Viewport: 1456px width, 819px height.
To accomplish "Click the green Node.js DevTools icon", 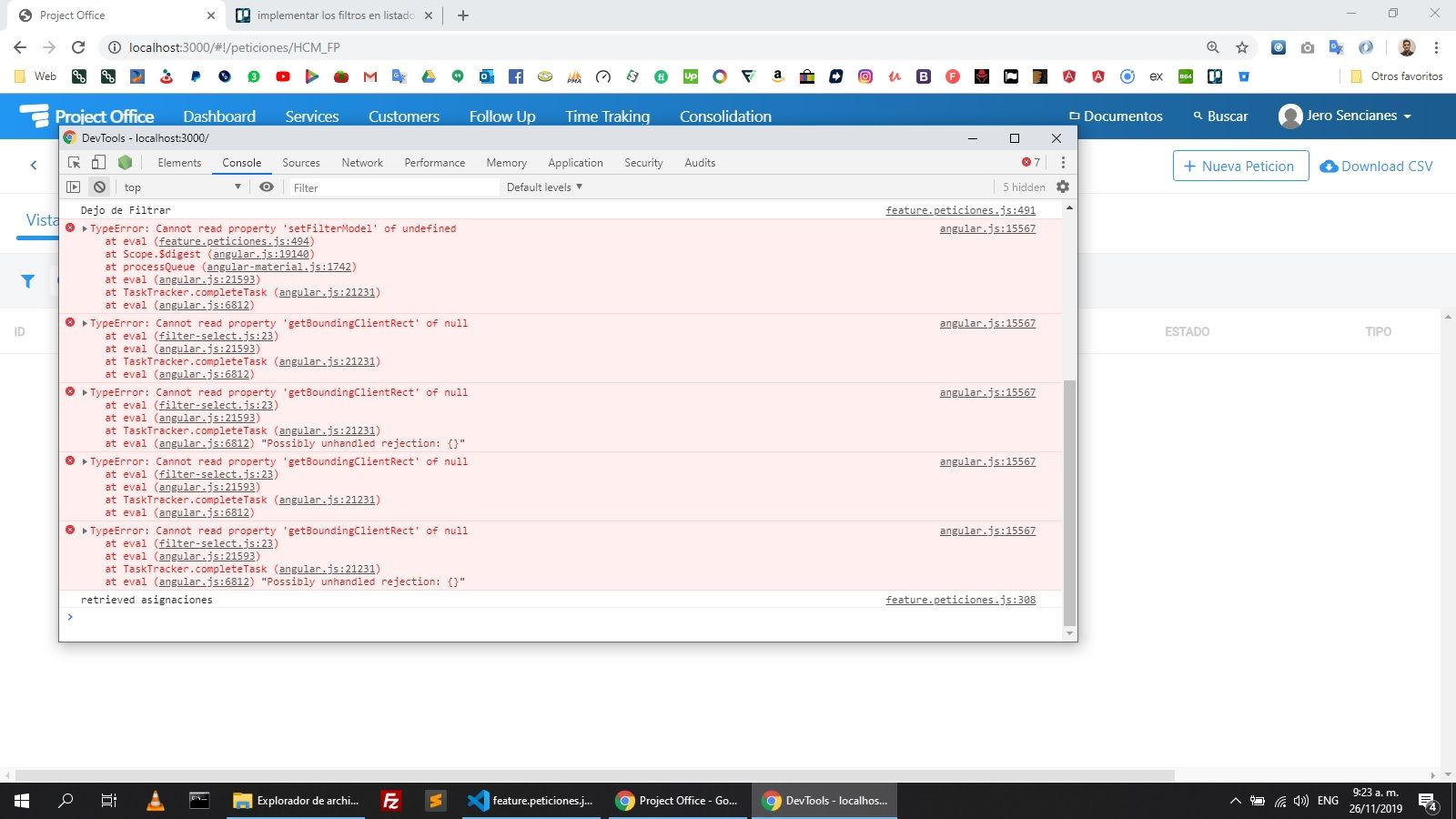I will 126,163.
